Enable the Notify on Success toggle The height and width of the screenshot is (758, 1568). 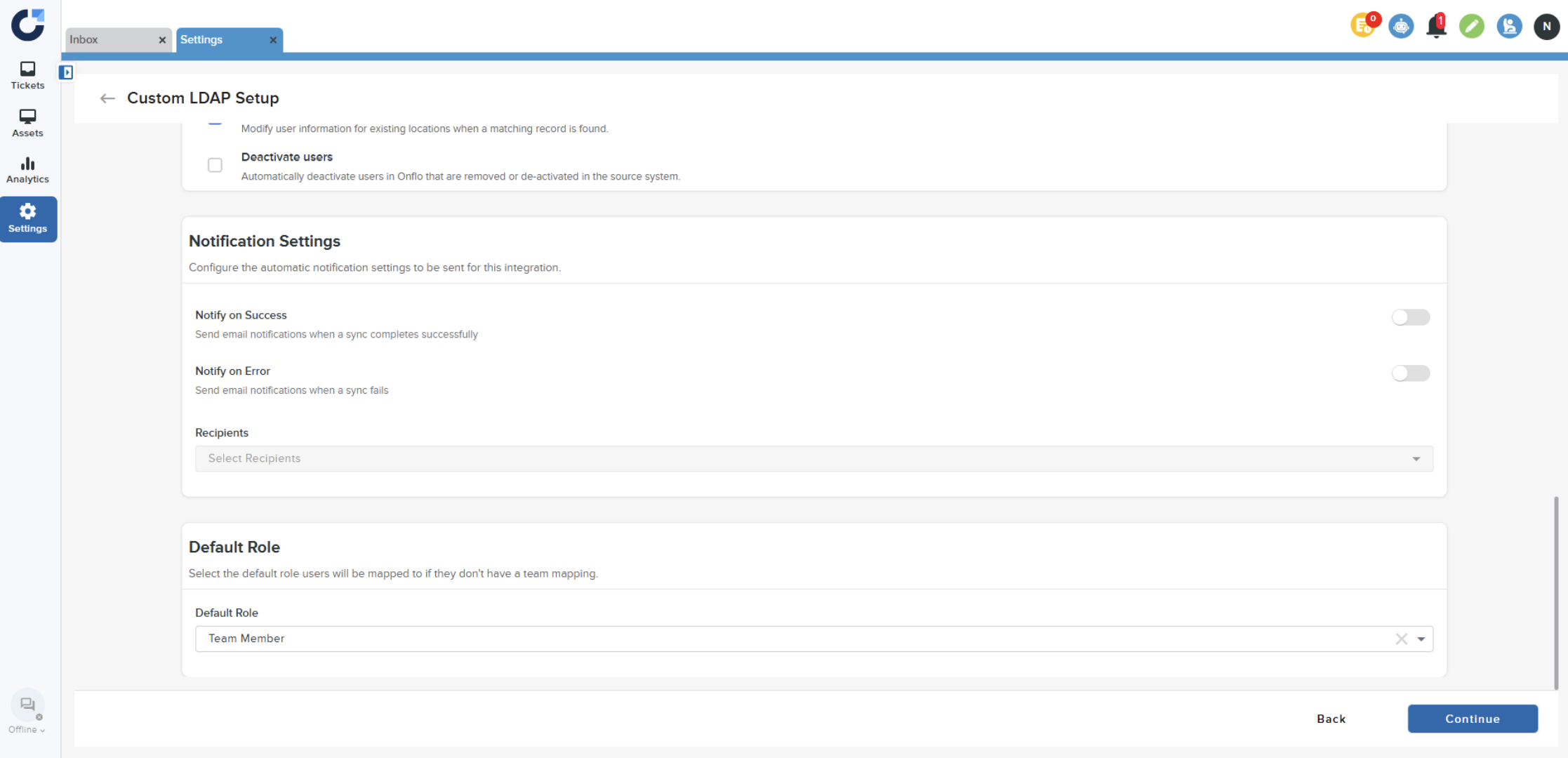(1410, 317)
